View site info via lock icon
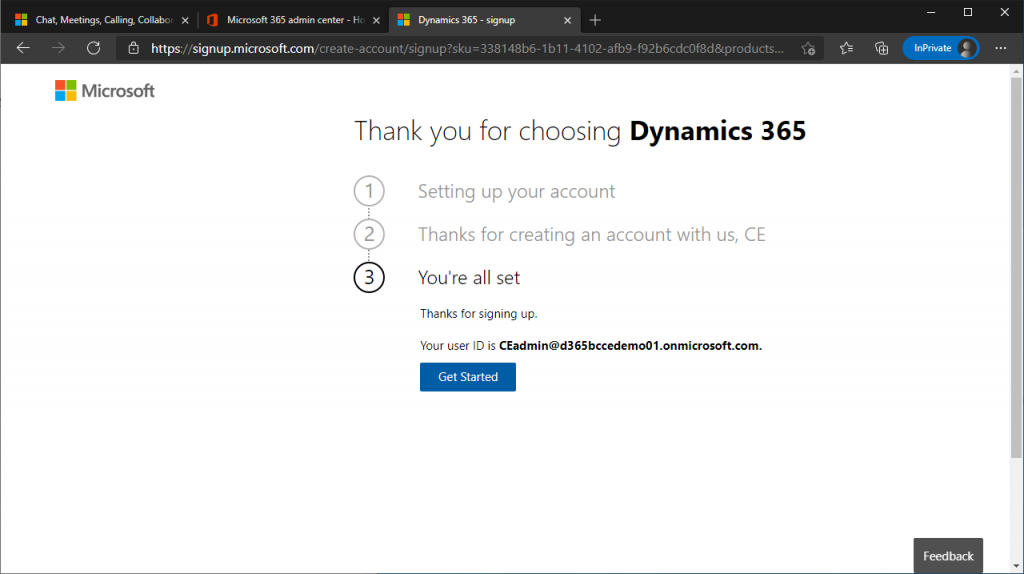This screenshot has width=1024, height=574. [133, 48]
